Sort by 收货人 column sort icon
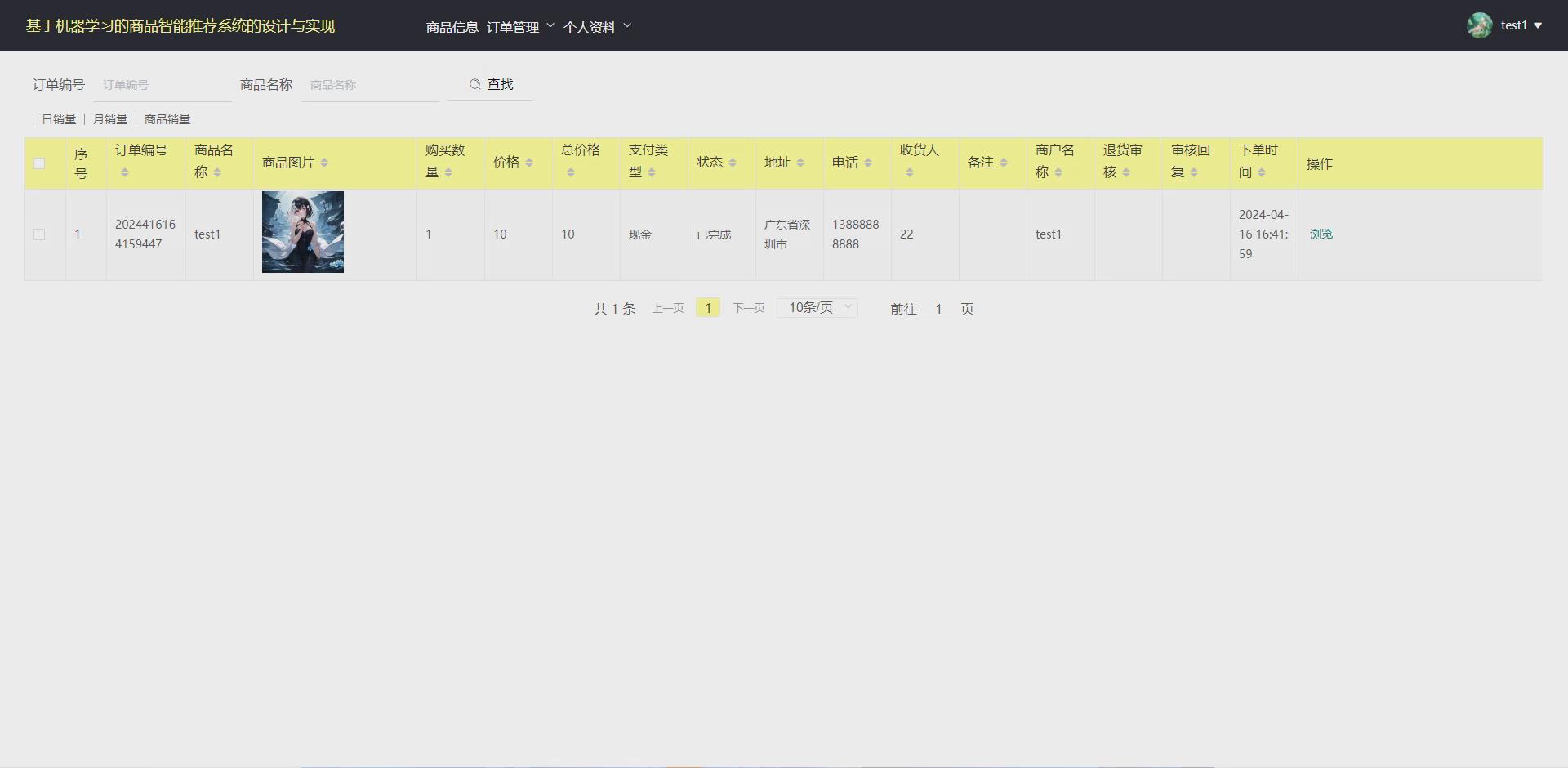Image resolution: width=1568 pixels, height=768 pixels. (910, 172)
